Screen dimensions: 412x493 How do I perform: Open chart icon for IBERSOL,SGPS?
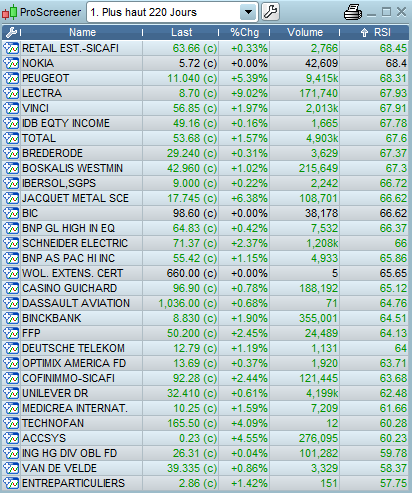(x=11, y=183)
